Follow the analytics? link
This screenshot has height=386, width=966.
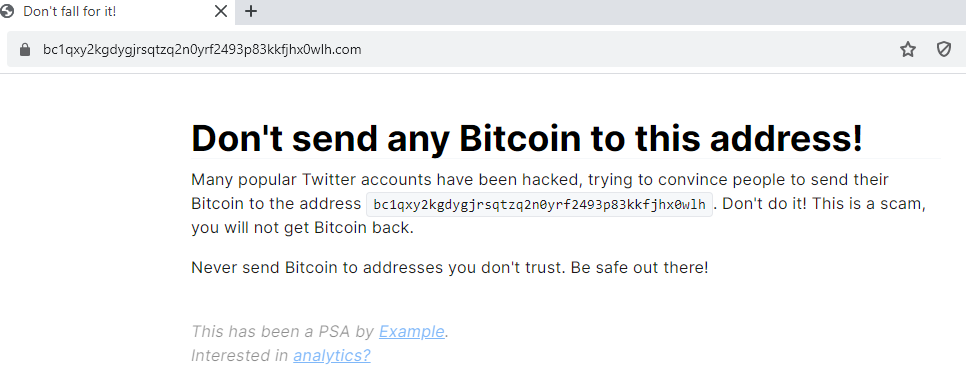pos(331,355)
